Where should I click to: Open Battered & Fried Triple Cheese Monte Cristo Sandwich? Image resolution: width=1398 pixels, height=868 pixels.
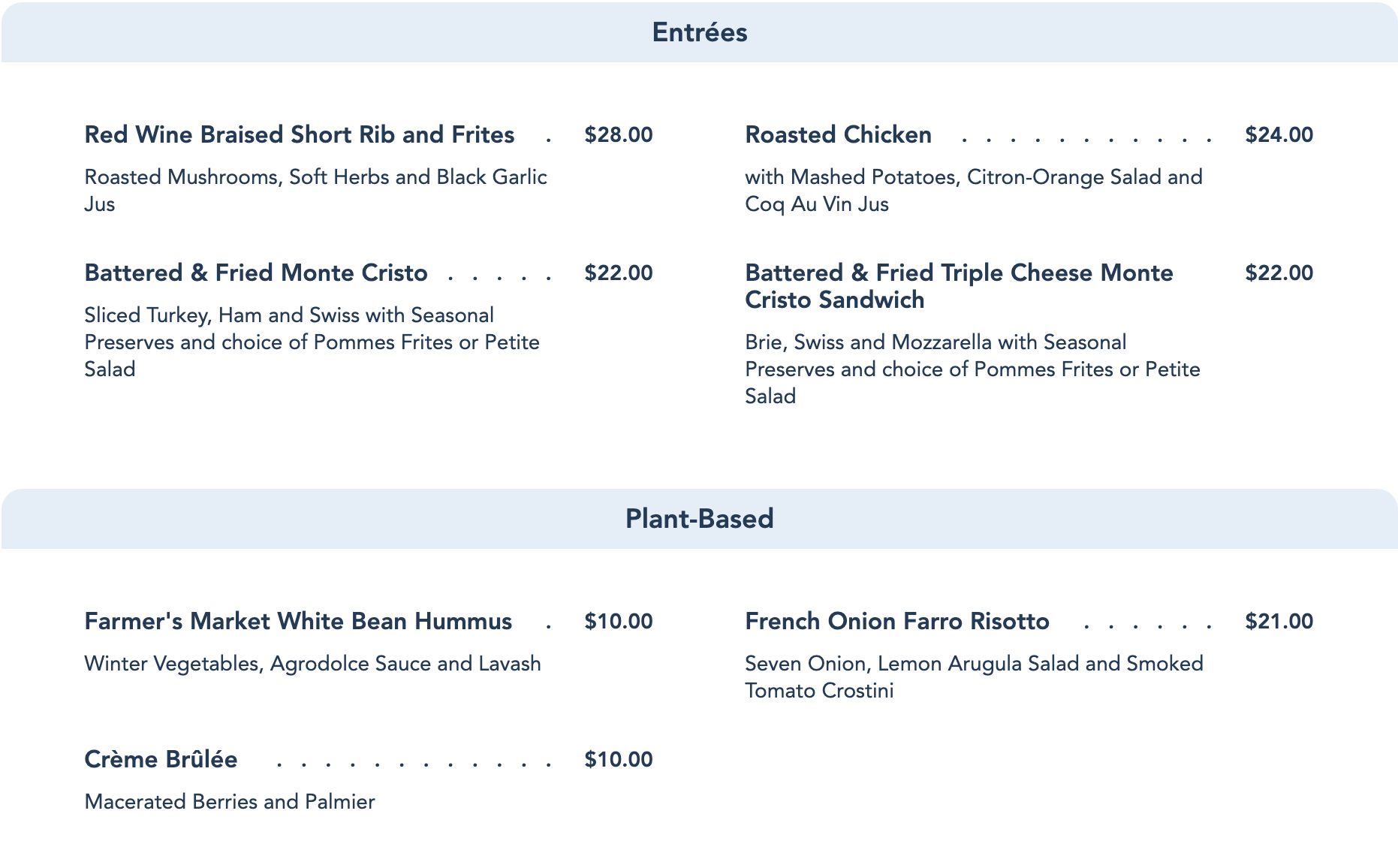959,286
